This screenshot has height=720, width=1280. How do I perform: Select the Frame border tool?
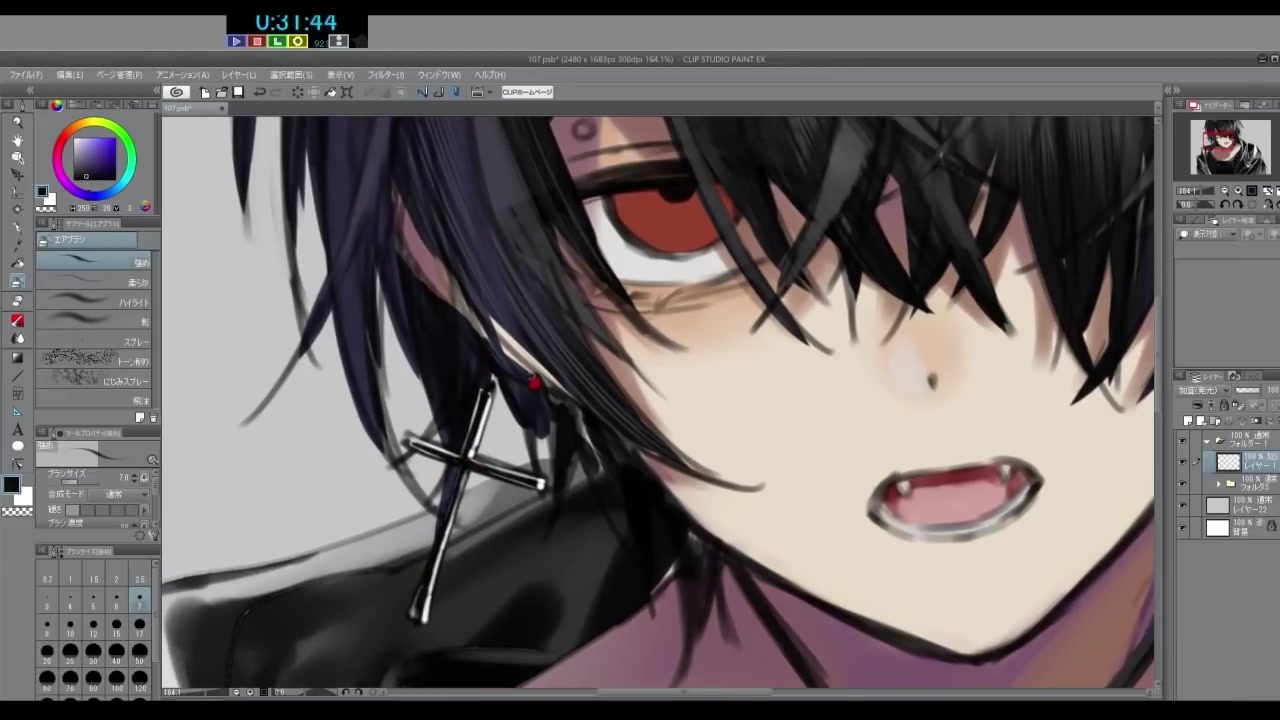(x=17, y=393)
